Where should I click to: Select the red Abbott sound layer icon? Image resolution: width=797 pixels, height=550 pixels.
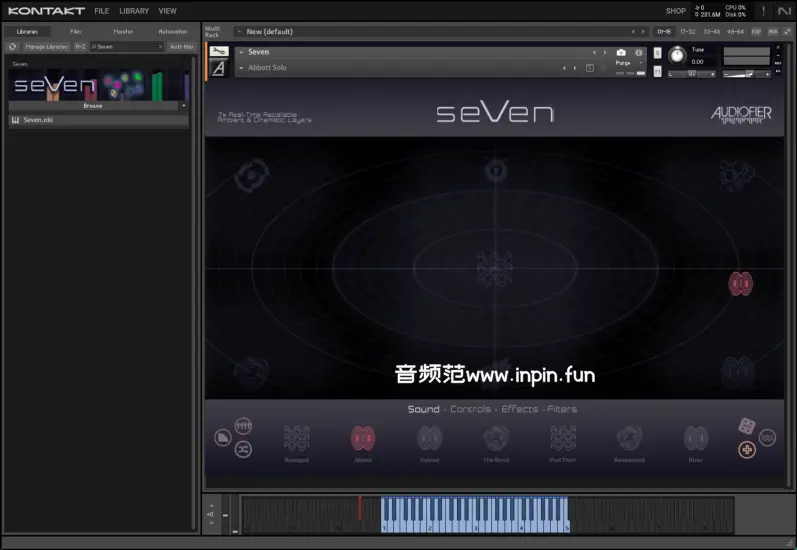363,439
